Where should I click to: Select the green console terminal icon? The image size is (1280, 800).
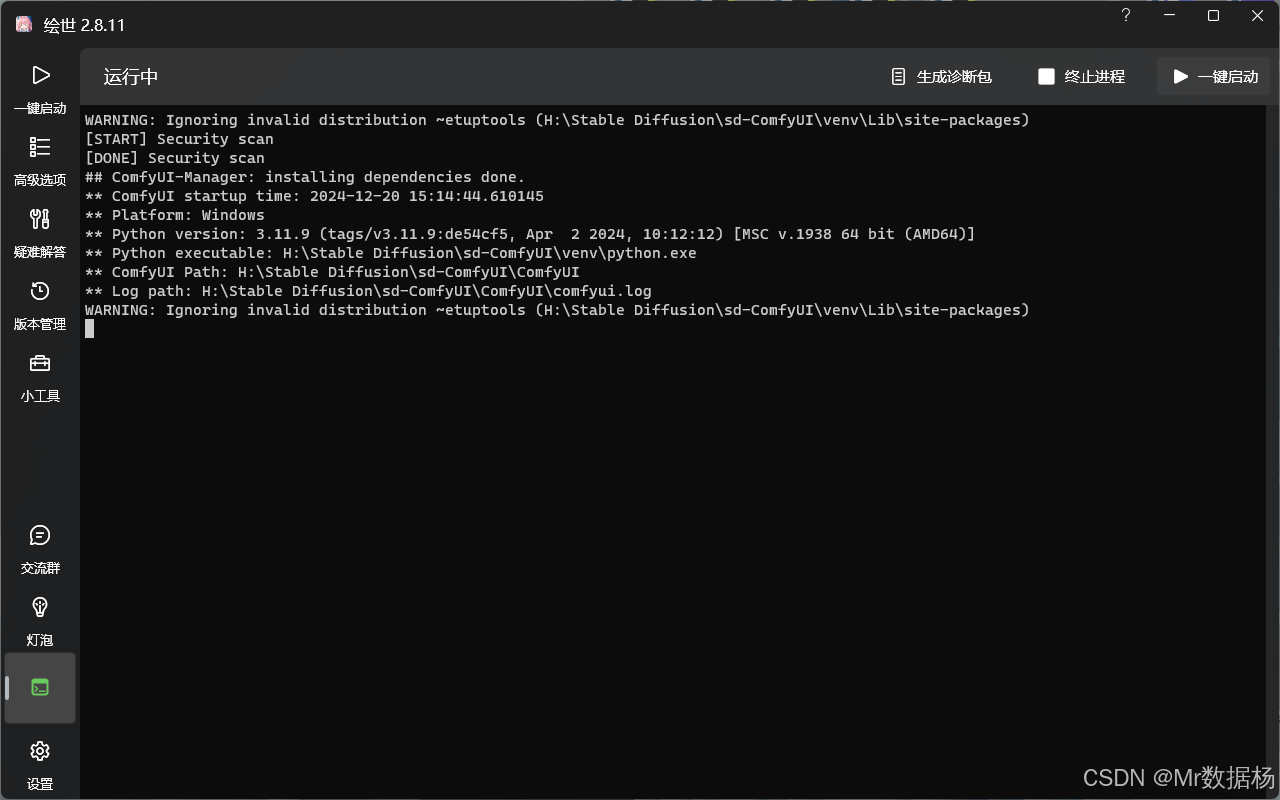coord(40,688)
